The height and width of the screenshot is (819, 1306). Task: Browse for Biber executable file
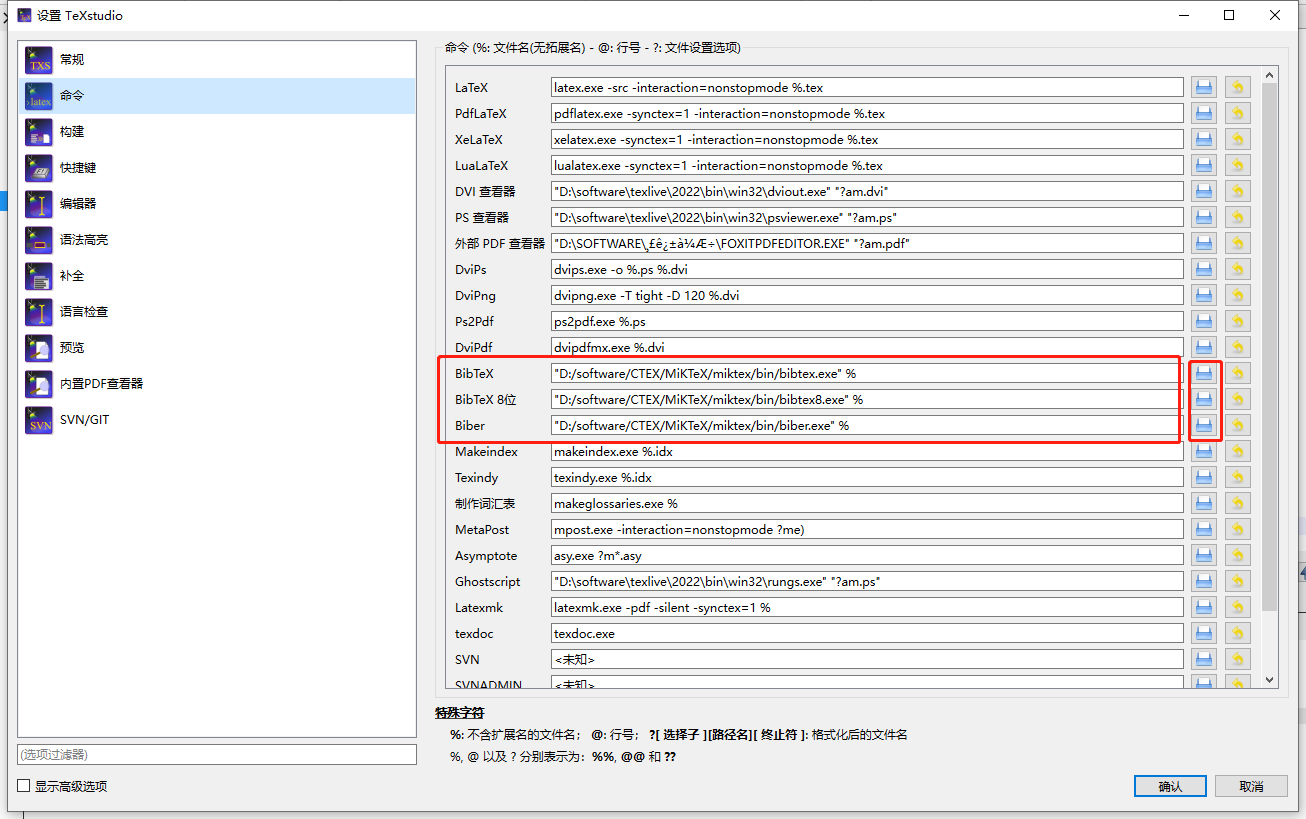tap(1203, 425)
